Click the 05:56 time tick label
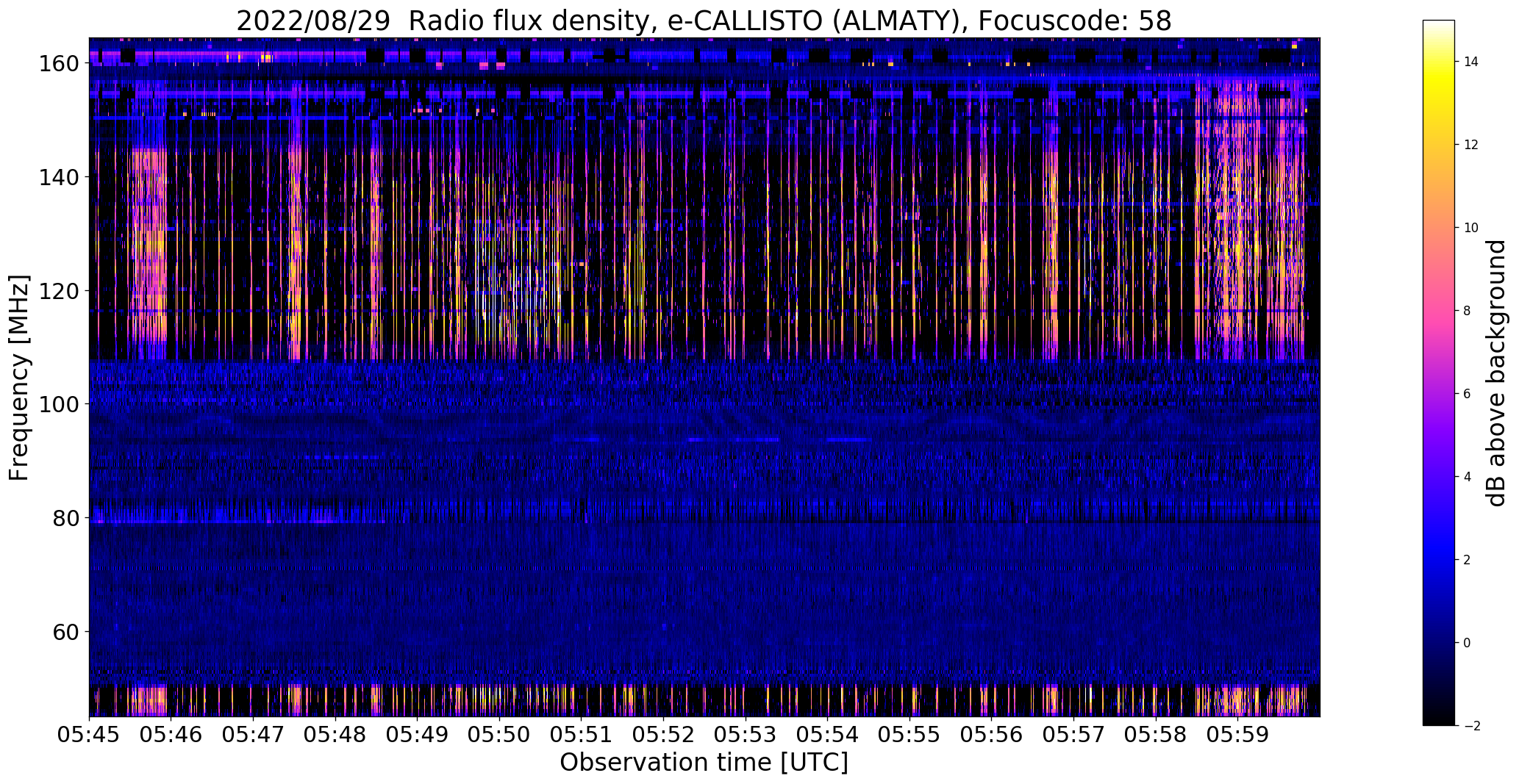 pos(992,734)
